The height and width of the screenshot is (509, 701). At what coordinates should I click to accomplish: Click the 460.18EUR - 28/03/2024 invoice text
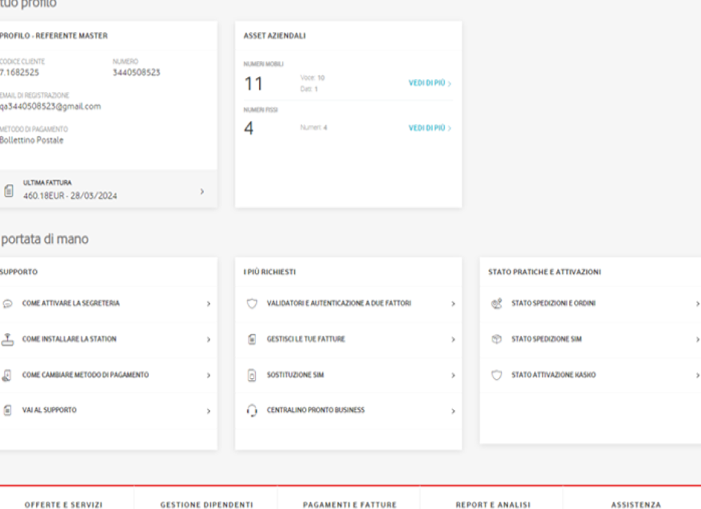(x=70, y=196)
